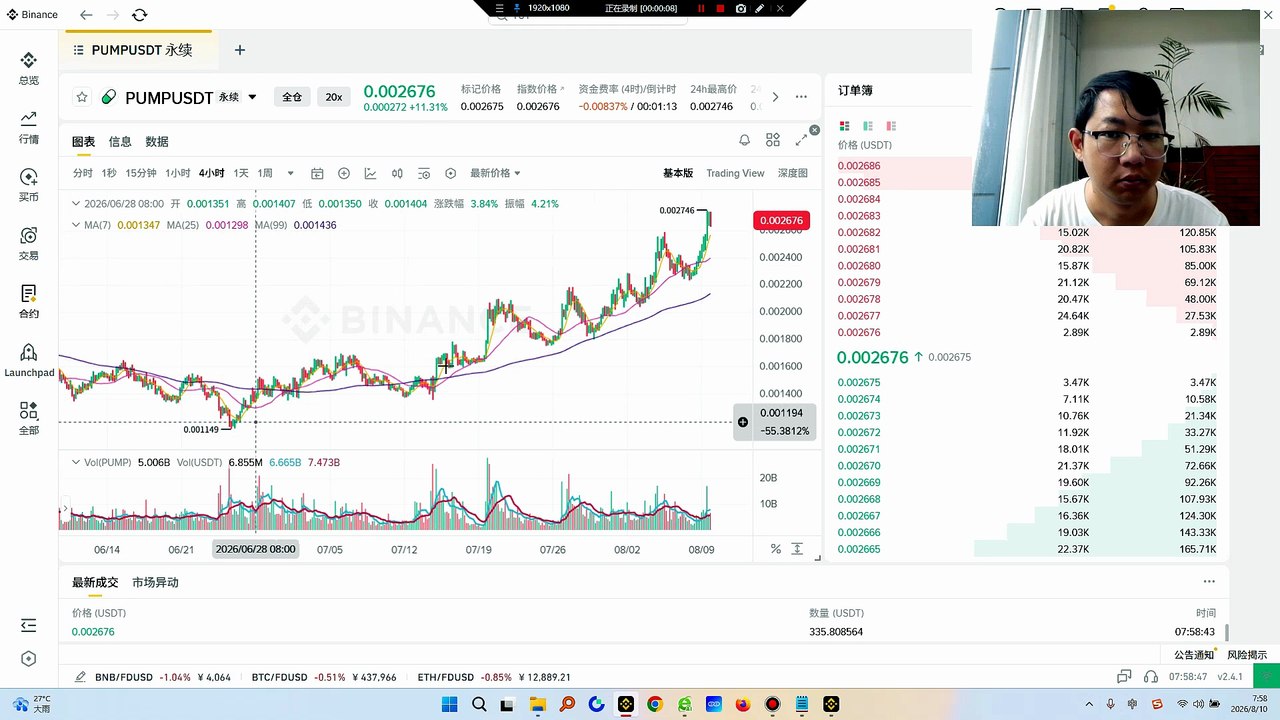This screenshot has width=1280, height=720.
Task: Click the back navigation arrow
Action: (86, 15)
